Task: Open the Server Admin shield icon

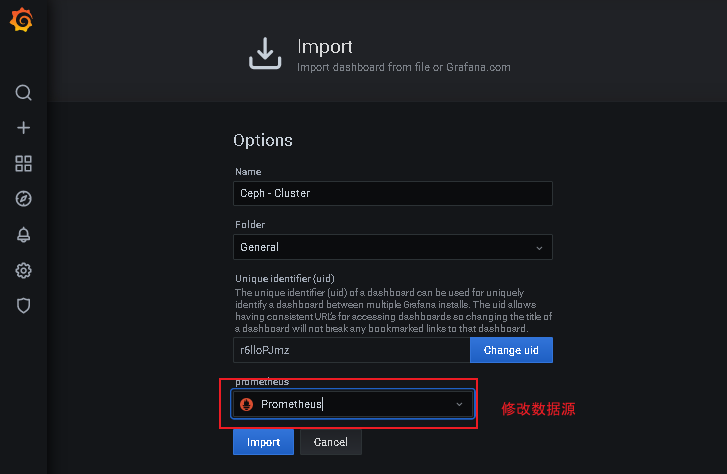Action: [x=23, y=306]
